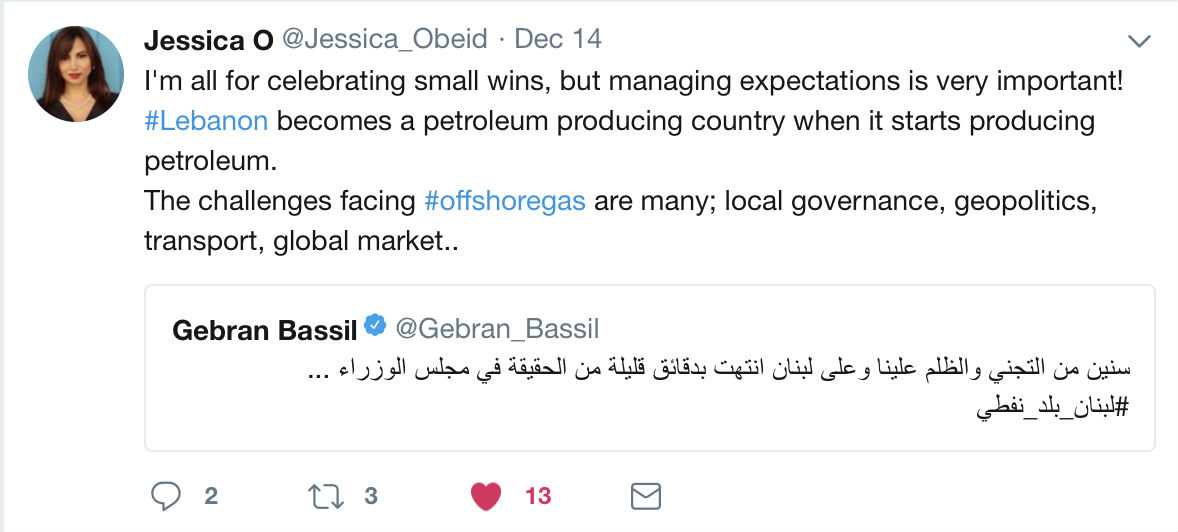The width and height of the screenshot is (1178, 532).
Task: Click the retweet count of 3
Action: (x=371, y=495)
